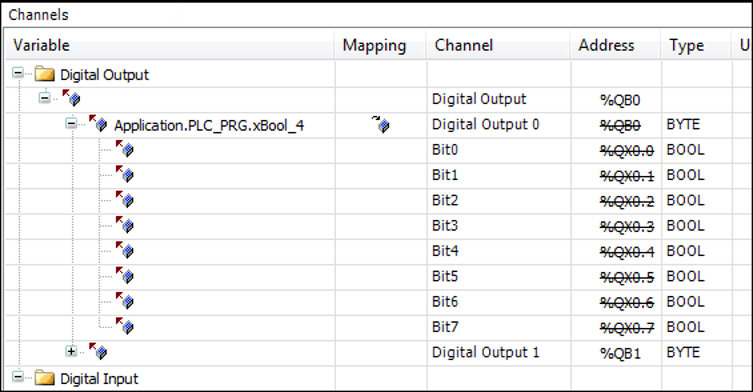Click the output channel icon in %QB0 row
This screenshot has width=753, height=392.
(72, 98)
